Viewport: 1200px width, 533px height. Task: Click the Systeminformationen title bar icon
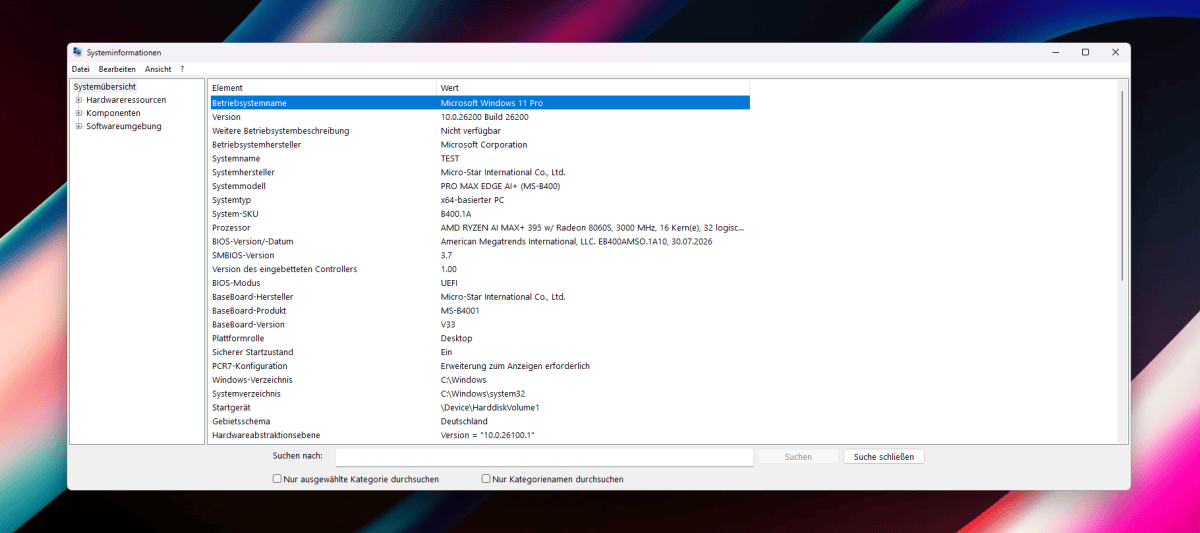point(77,52)
